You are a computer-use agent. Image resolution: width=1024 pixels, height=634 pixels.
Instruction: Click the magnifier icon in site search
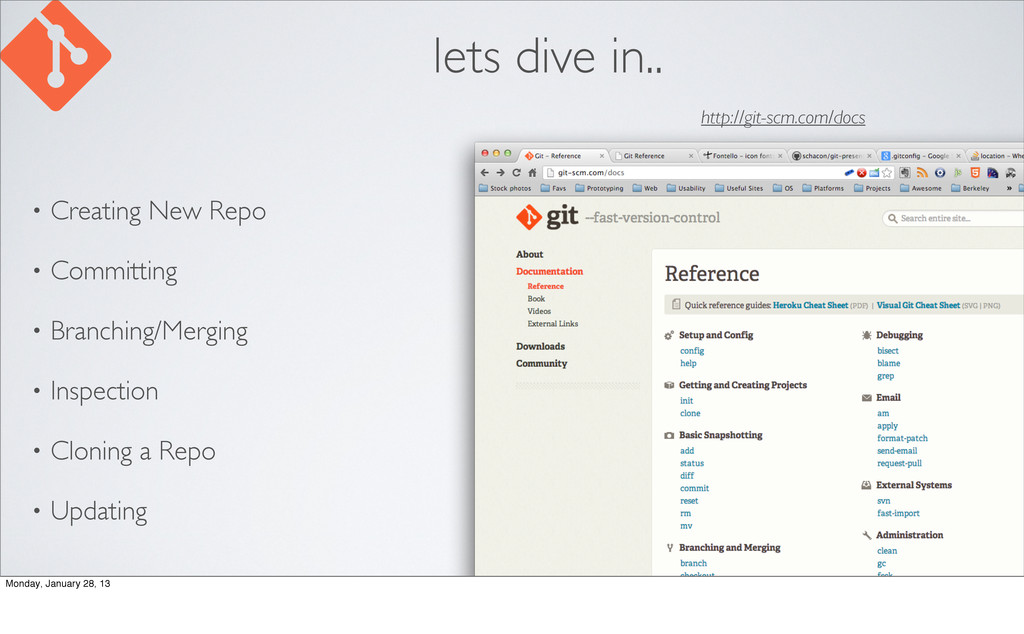pyautogui.click(x=892, y=218)
